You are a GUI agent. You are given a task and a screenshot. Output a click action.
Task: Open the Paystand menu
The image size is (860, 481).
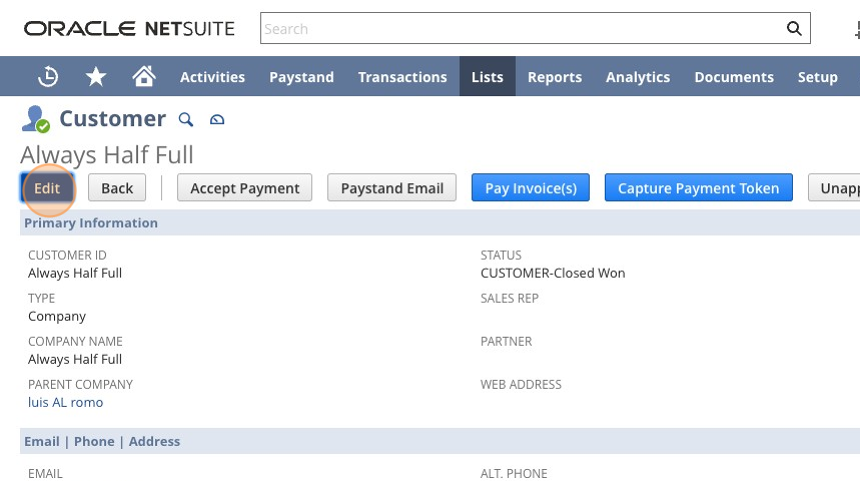tap(302, 77)
